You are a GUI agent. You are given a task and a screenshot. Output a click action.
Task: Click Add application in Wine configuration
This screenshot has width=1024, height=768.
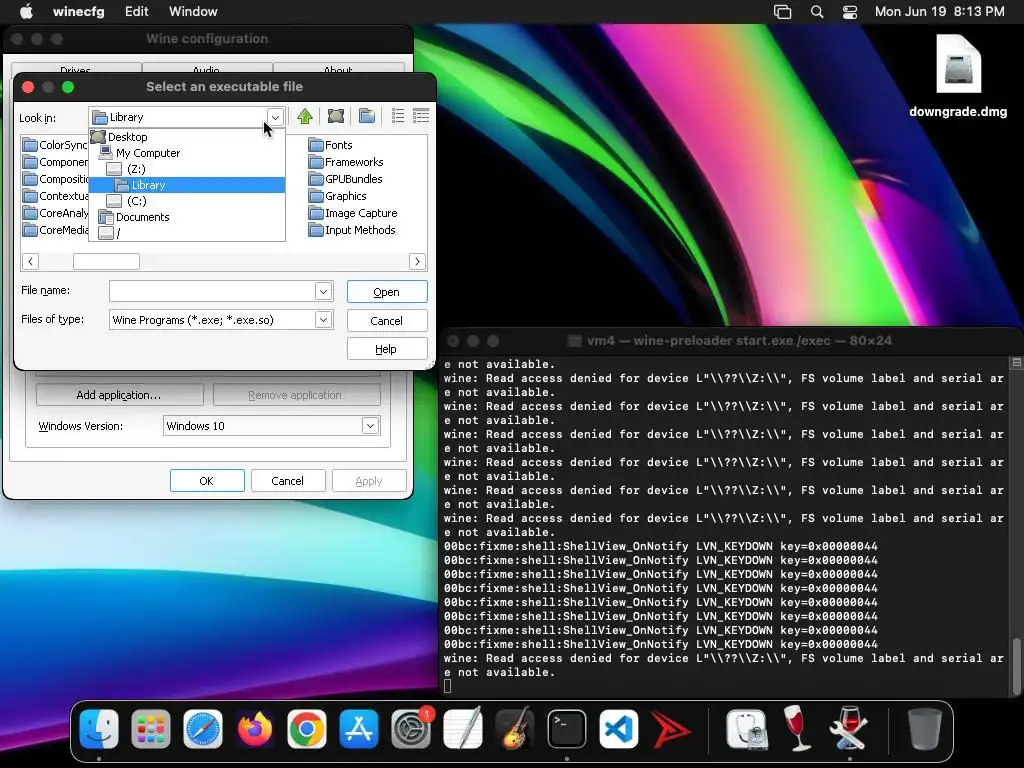click(x=119, y=395)
